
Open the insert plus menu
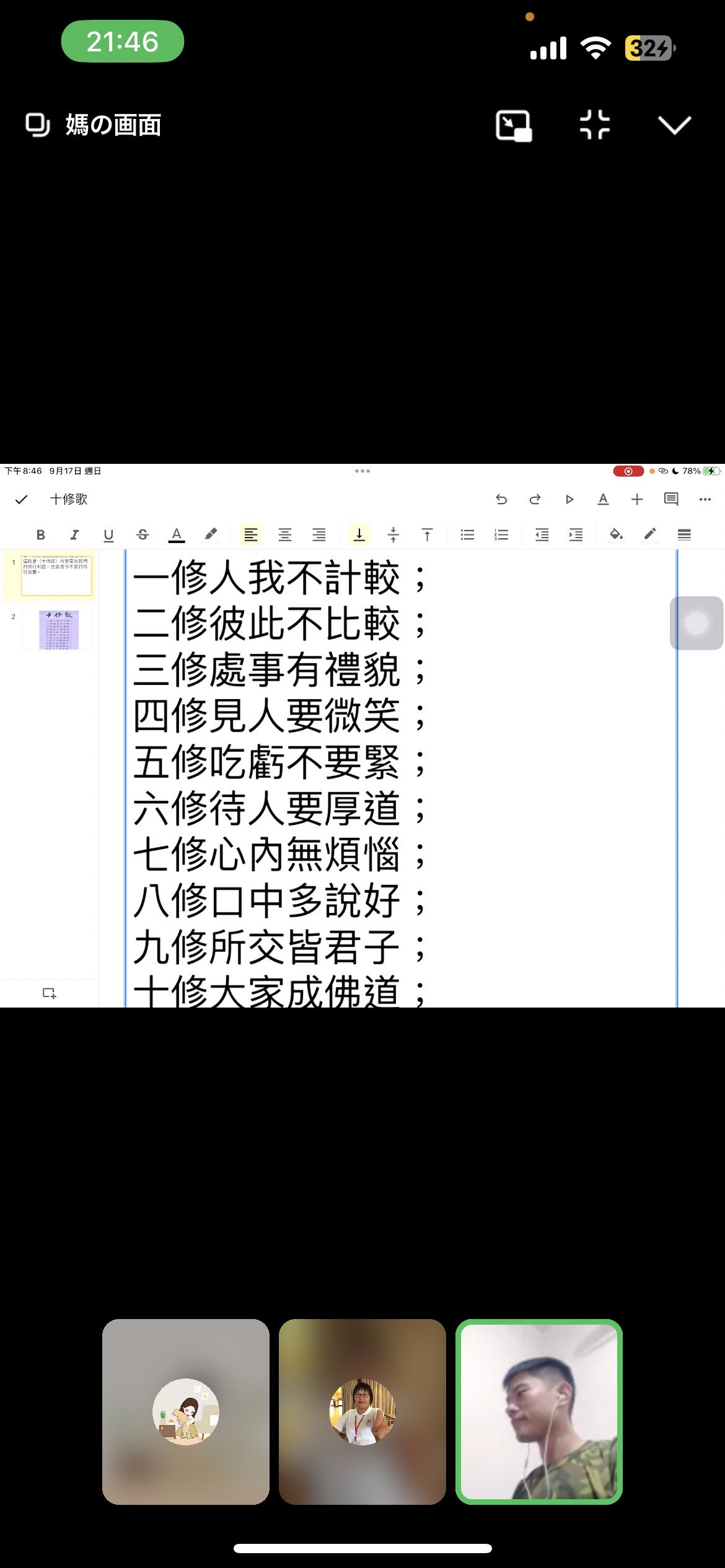(637, 499)
